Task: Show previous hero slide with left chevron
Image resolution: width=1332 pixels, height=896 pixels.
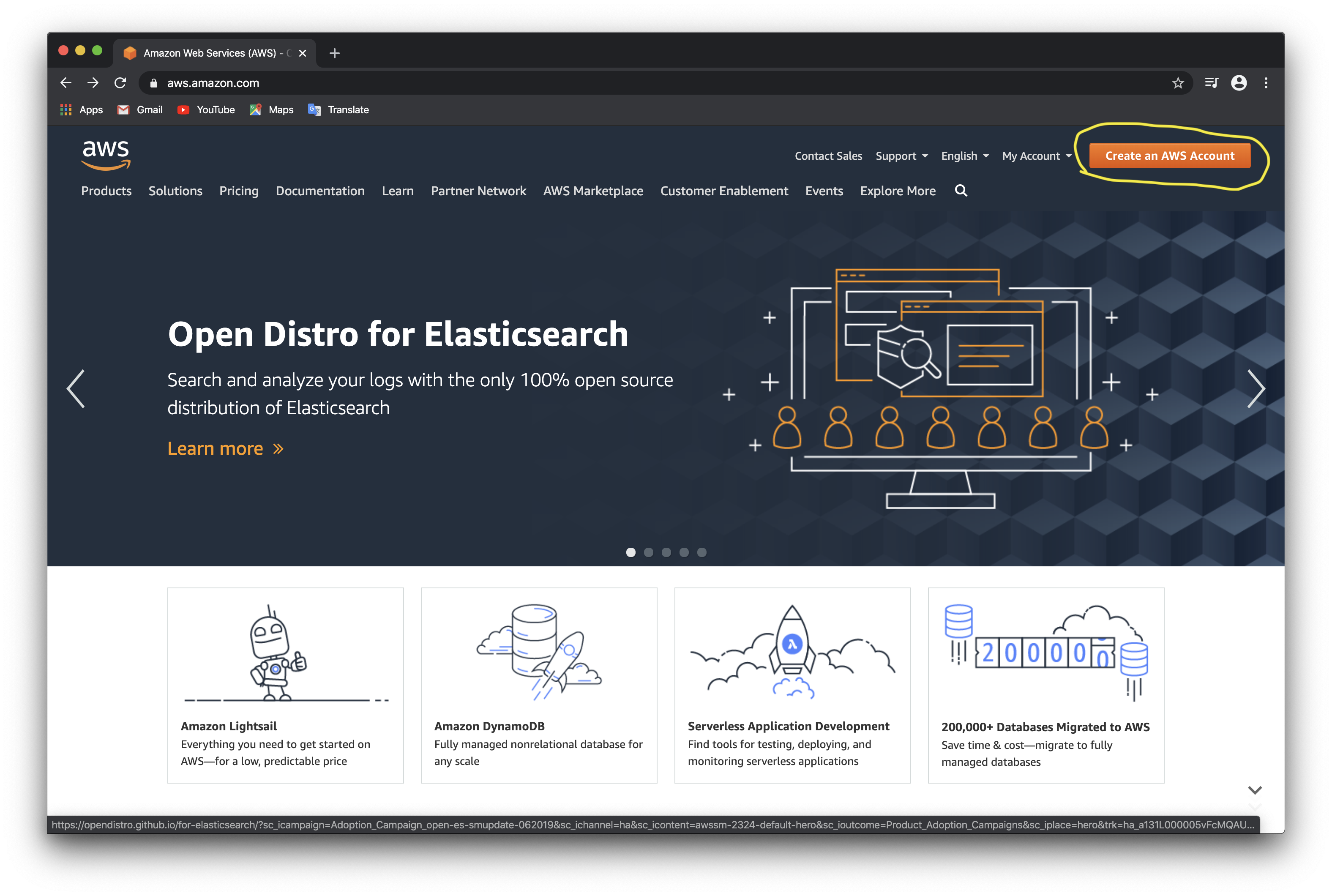Action: pyautogui.click(x=76, y=388)
